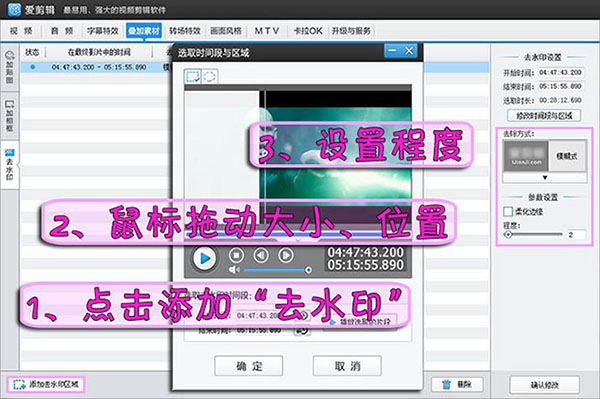Close the 选取时间段与区域 dialog
The image size is (600, 399).
coord(409,50)
